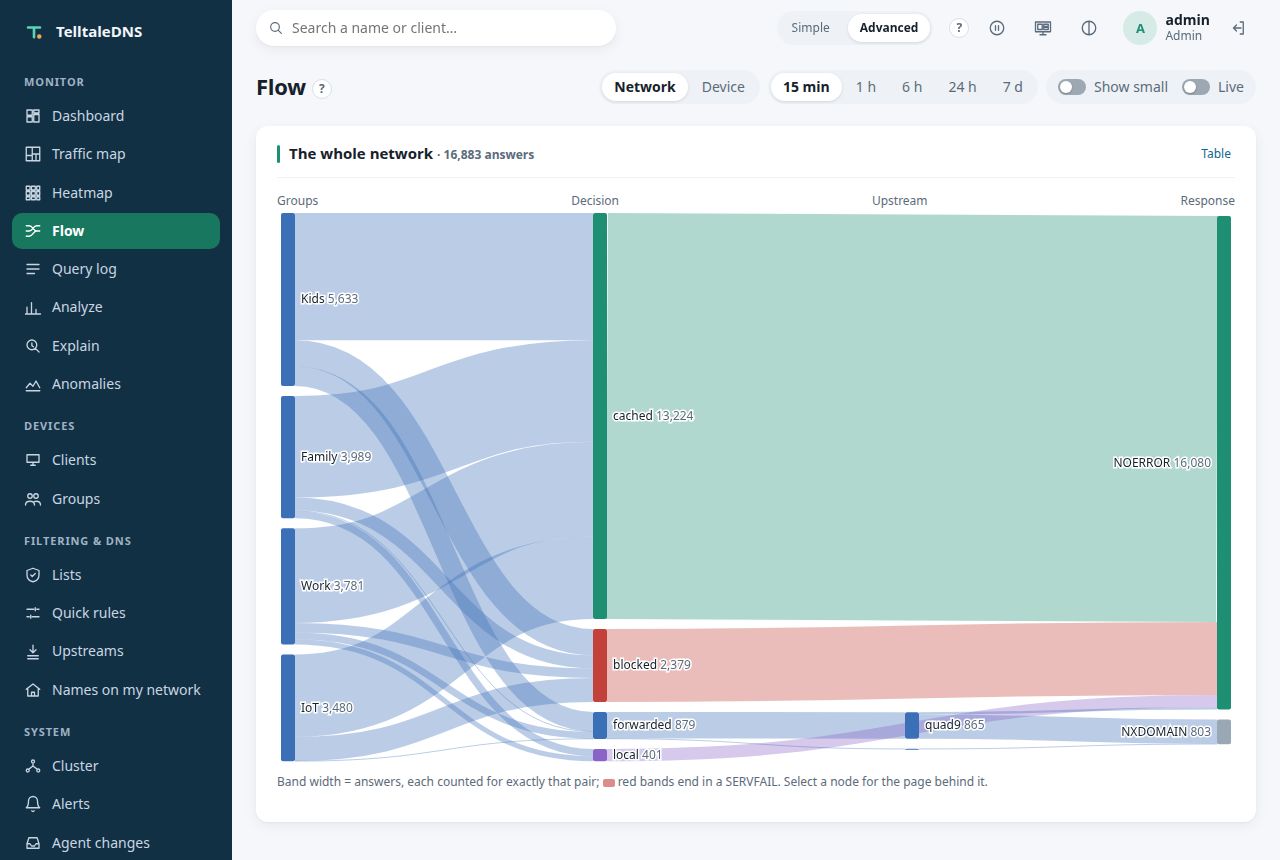Click the Flow sidebar icon
The image size is (1280, 860).
click(33, 231)
